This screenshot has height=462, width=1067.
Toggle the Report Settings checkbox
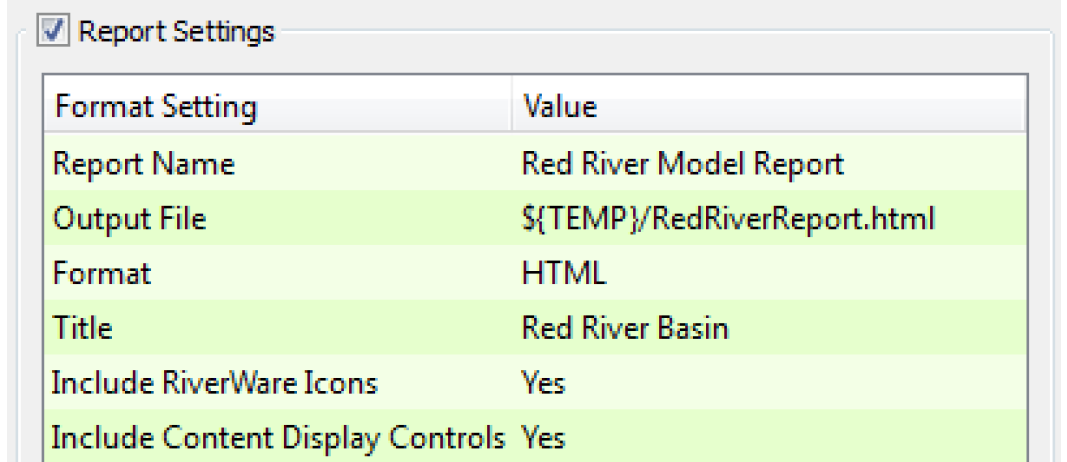click(52, 32)
